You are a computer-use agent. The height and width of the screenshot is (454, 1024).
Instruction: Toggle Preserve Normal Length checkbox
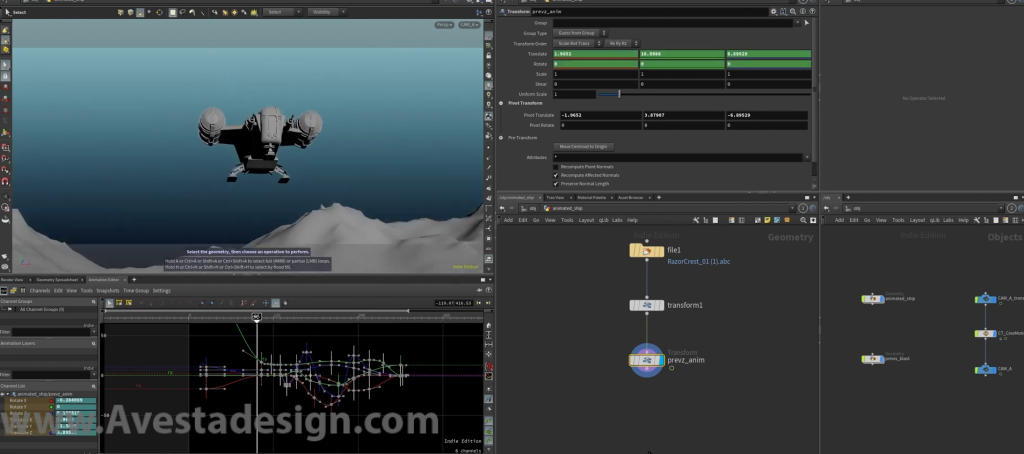556,184
